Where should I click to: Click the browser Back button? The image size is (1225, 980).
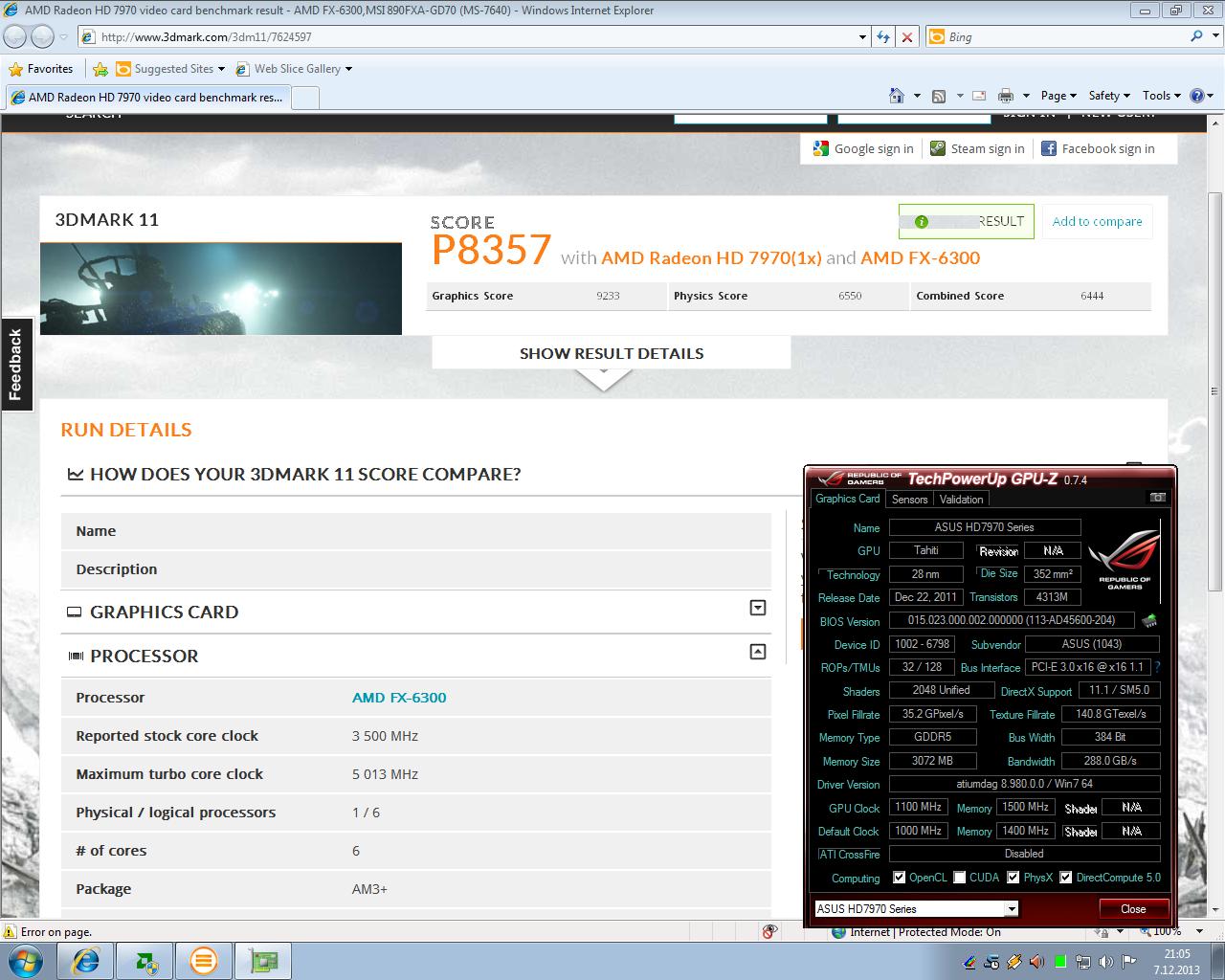click(x=15, y=36)
